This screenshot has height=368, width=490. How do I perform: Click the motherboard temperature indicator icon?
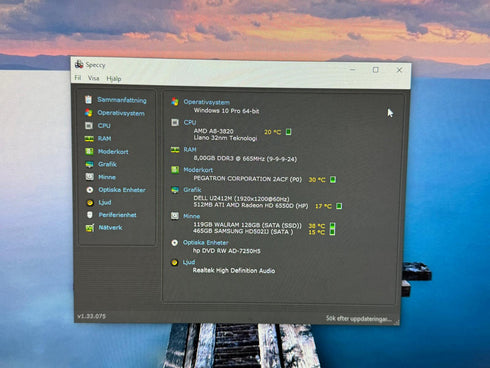coord(333,179)
